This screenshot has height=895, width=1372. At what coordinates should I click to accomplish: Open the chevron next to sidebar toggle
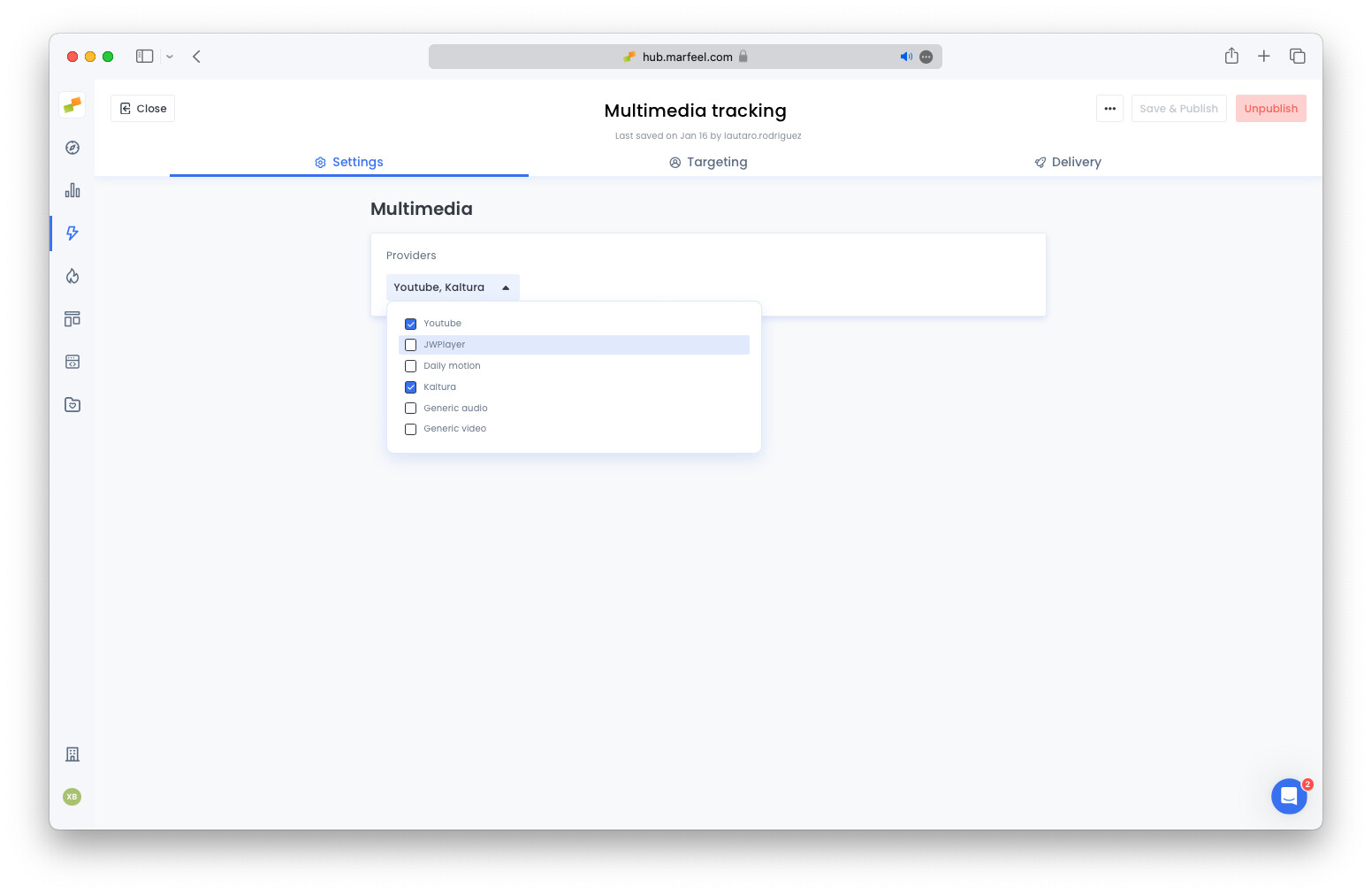pyautogui.click(x=170, y=56)
